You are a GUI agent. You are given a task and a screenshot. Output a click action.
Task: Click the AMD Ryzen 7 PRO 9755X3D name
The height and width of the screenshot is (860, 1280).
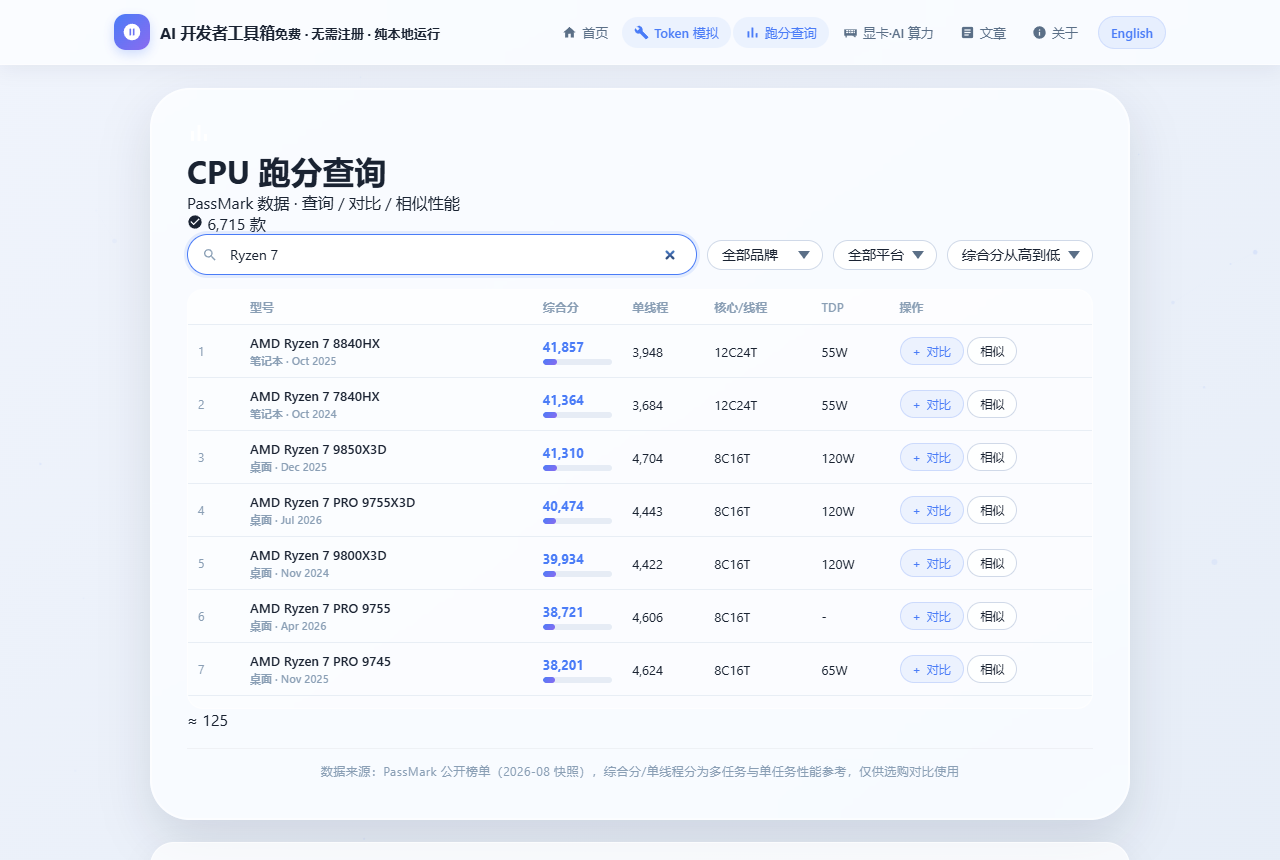point(332,502)
